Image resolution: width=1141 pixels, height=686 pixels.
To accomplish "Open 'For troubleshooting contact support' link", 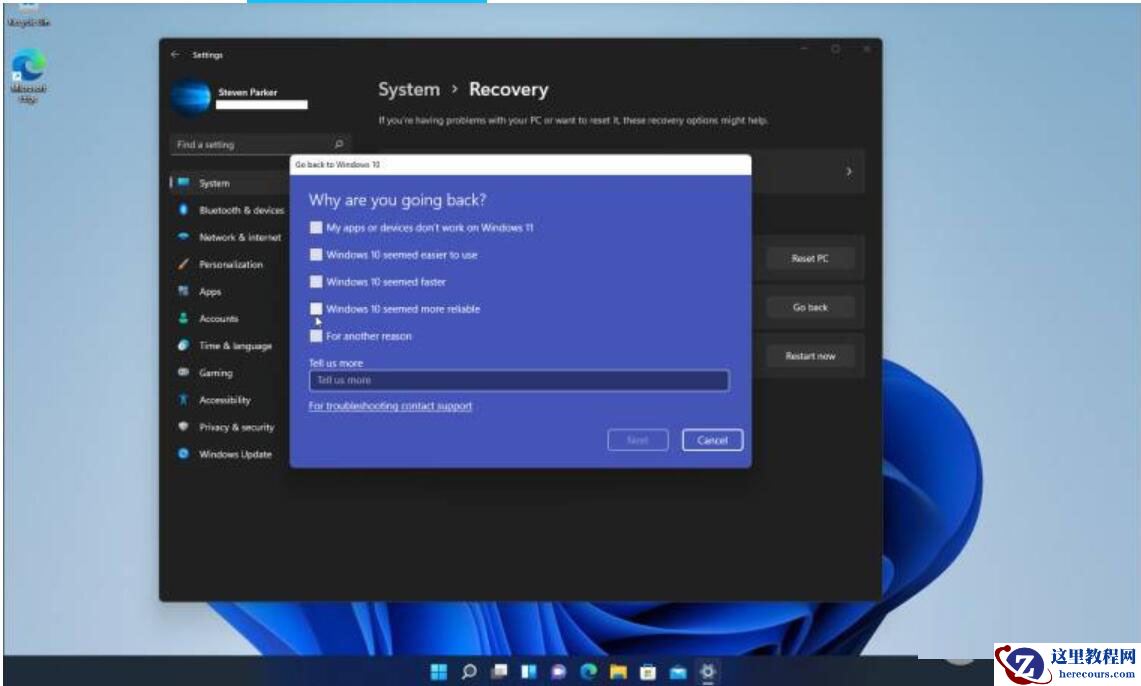I will (390, 406).
